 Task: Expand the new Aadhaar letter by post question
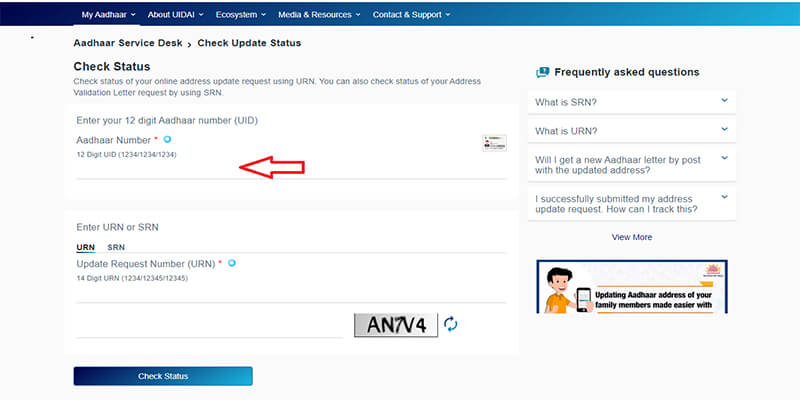click(x=632, y=165)
